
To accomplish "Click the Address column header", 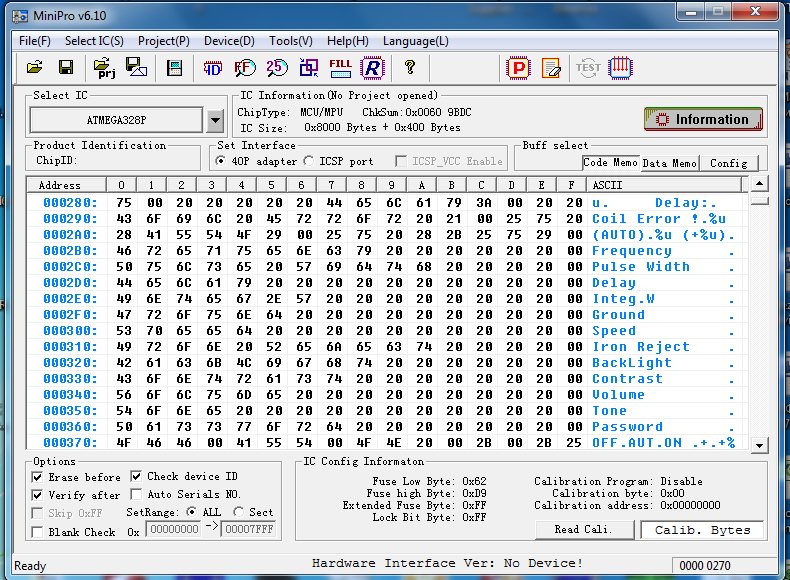I will pyautogui.click(x=67, y=185).
